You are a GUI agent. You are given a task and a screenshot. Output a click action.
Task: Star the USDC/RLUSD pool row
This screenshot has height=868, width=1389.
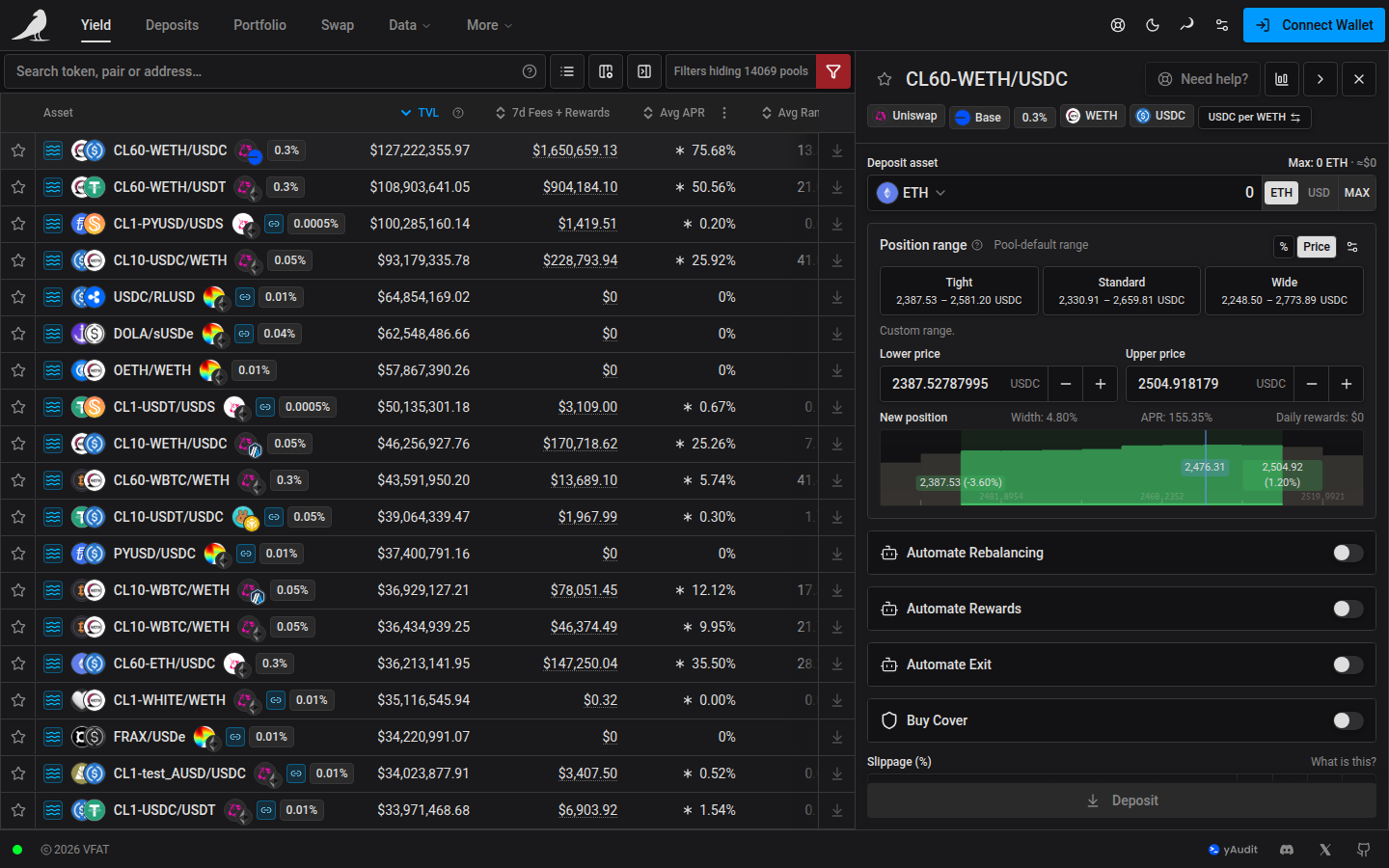coord(18,297)
